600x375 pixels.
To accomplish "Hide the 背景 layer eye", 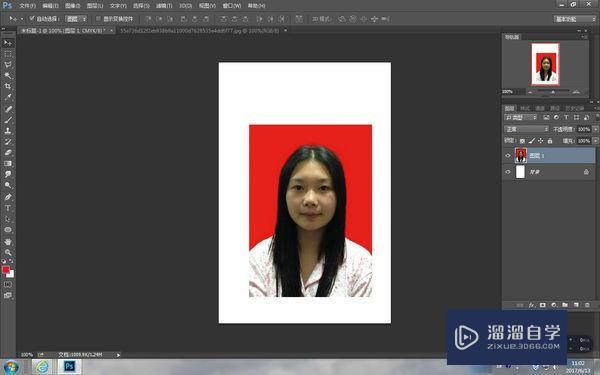I will 508,172.
